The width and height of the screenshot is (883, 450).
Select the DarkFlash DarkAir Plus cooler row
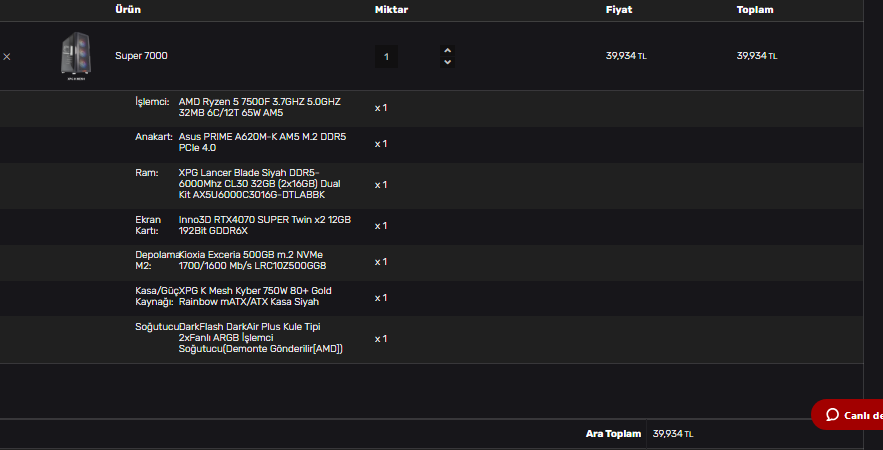click(x=431, y=339)
